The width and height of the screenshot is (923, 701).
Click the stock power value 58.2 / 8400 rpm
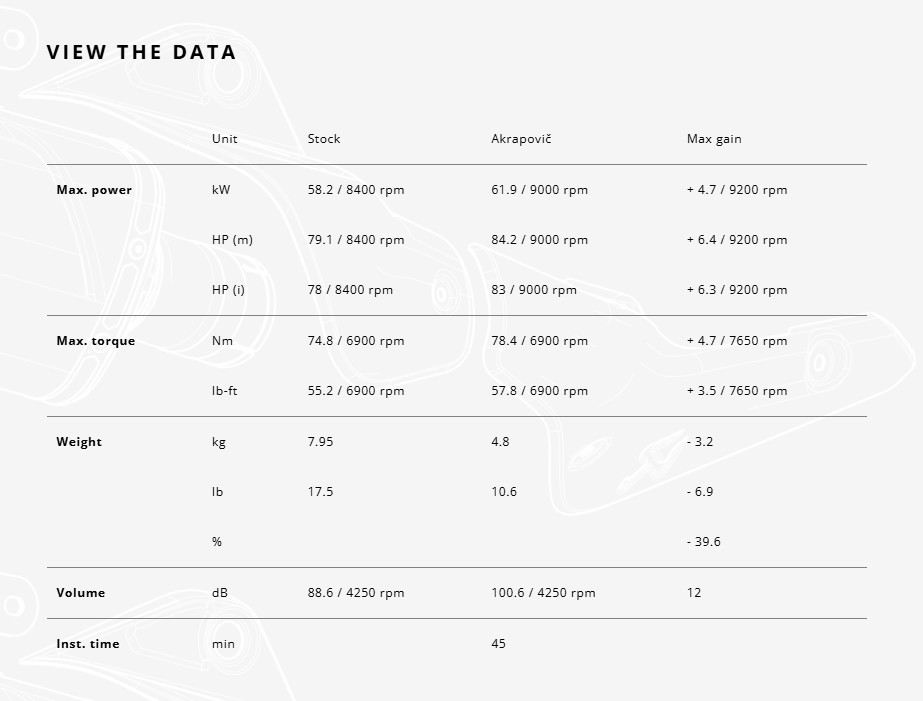point(356,190)
